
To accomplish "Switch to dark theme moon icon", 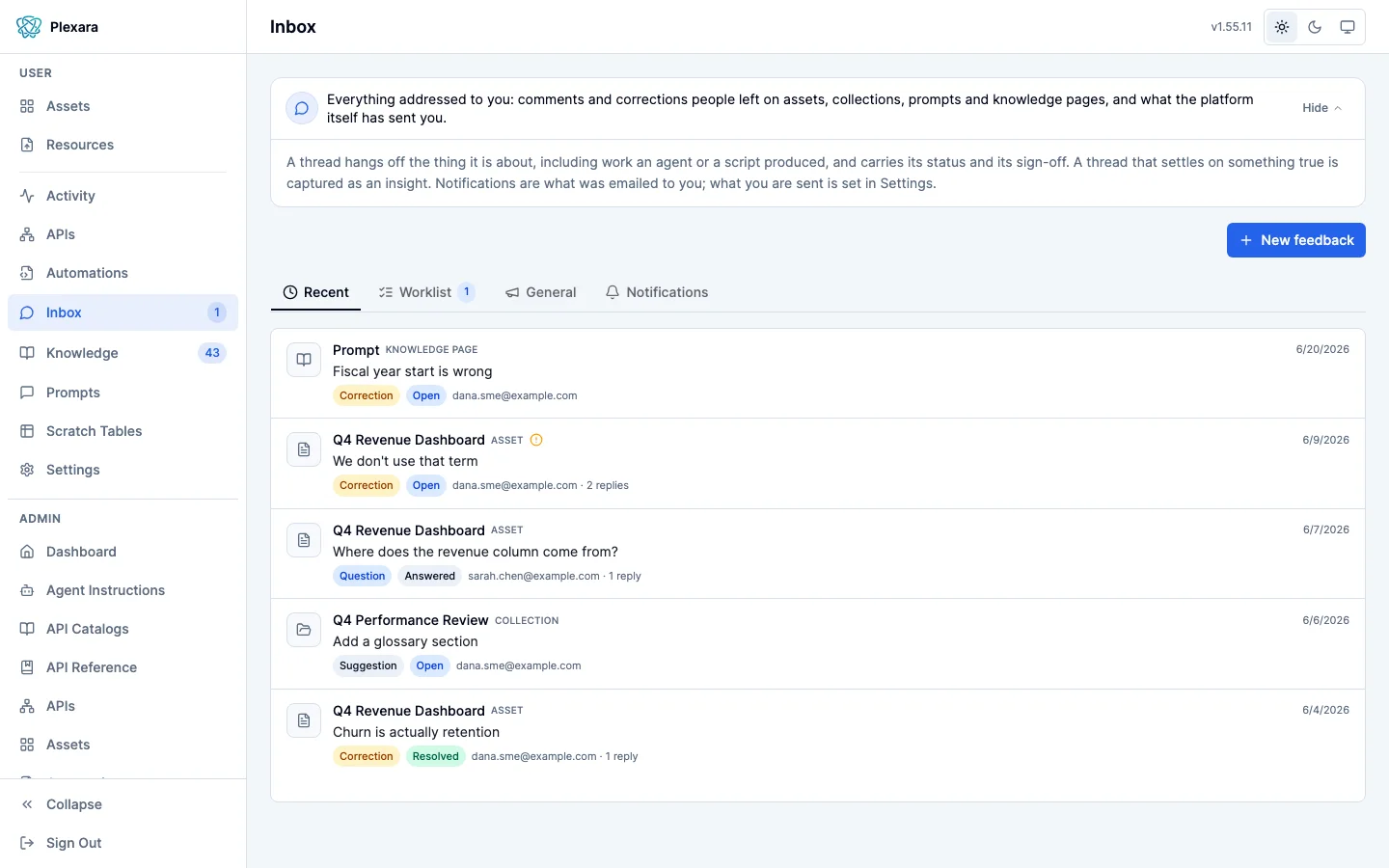I will [1315, 27].
